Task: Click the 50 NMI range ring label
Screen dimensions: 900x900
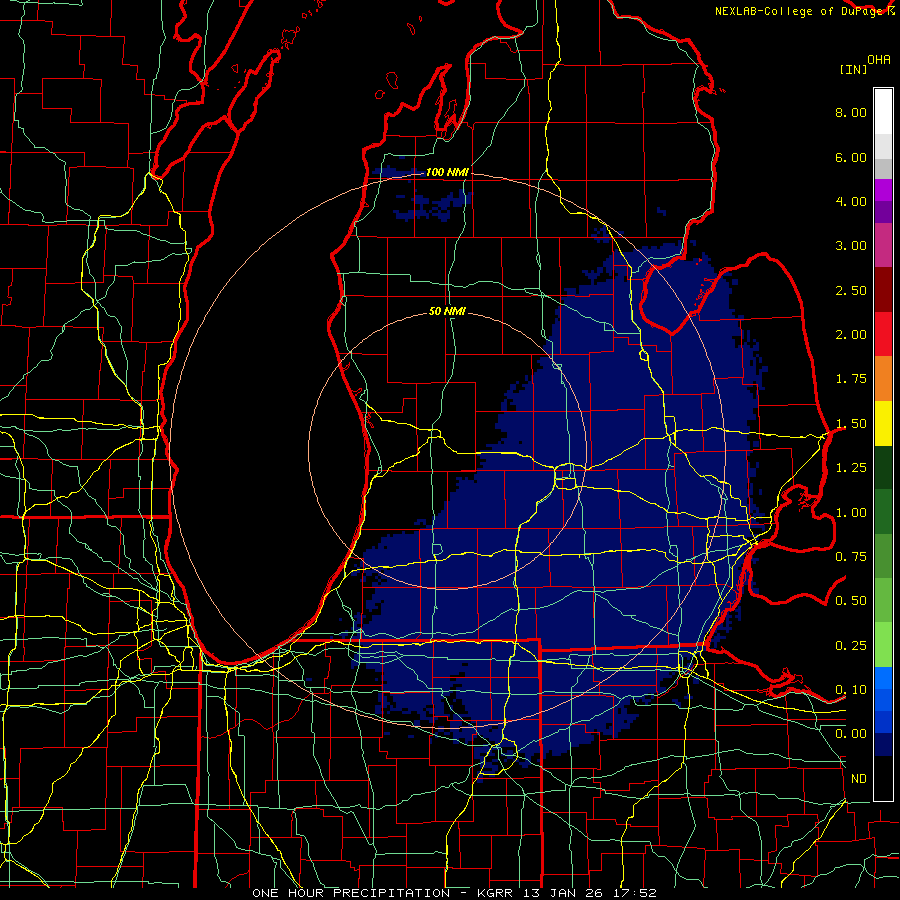Action: tap(447, 311)
